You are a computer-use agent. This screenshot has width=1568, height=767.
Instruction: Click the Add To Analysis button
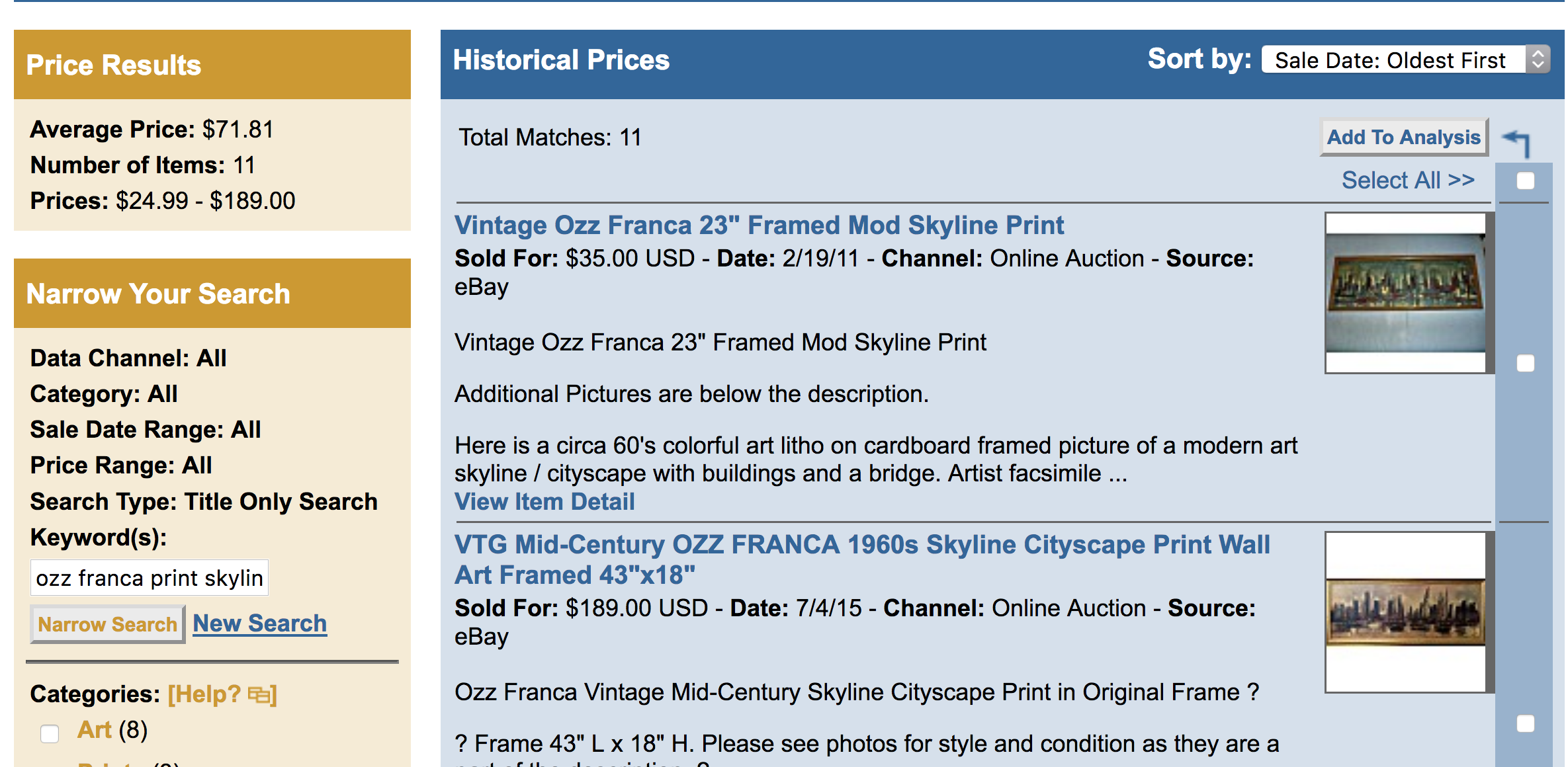1404,137
